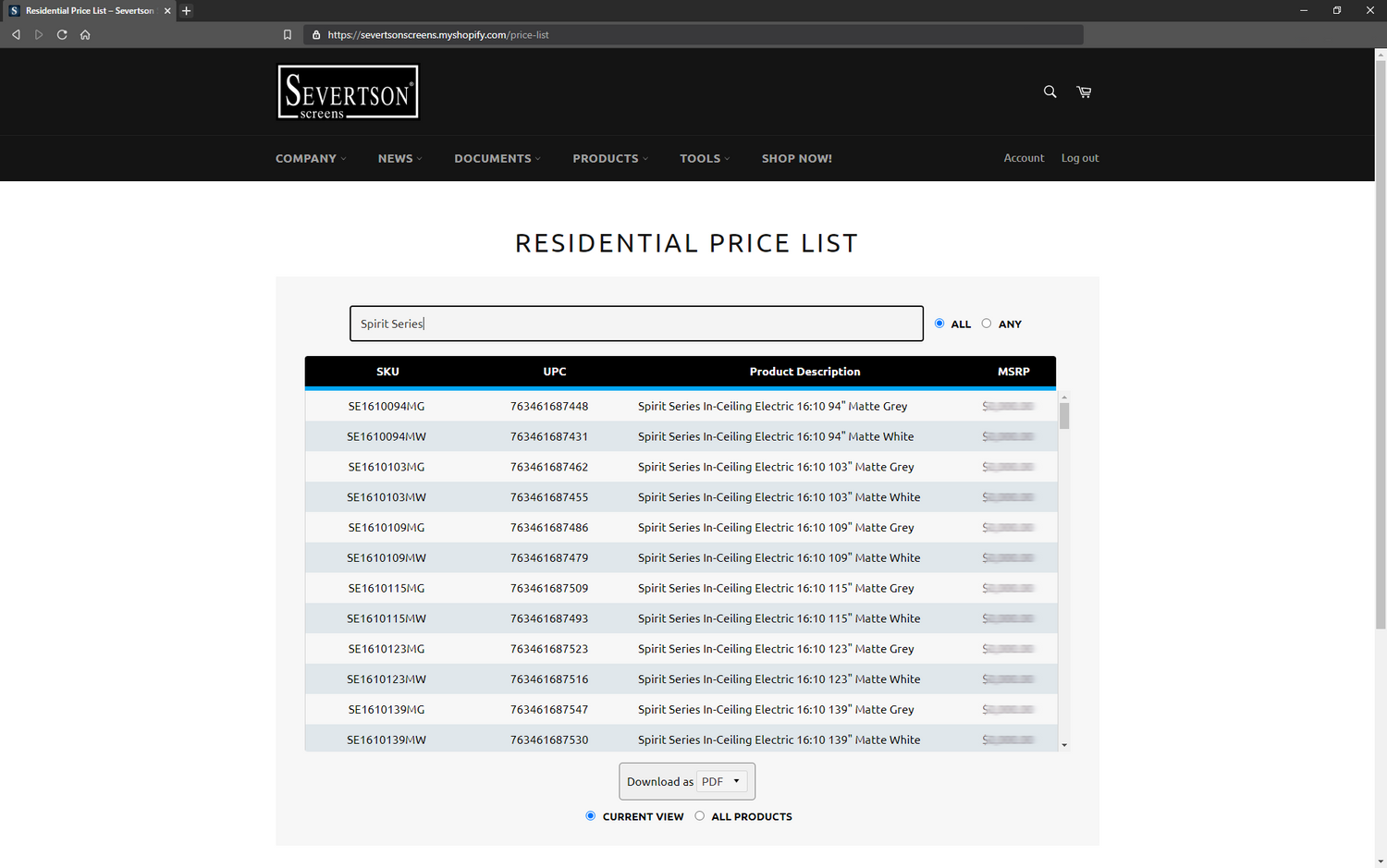Image resolution: width=1387 pixels, height=868 pixels.
Task: Expand the TOOLS navigation menu
Action: 704,158
